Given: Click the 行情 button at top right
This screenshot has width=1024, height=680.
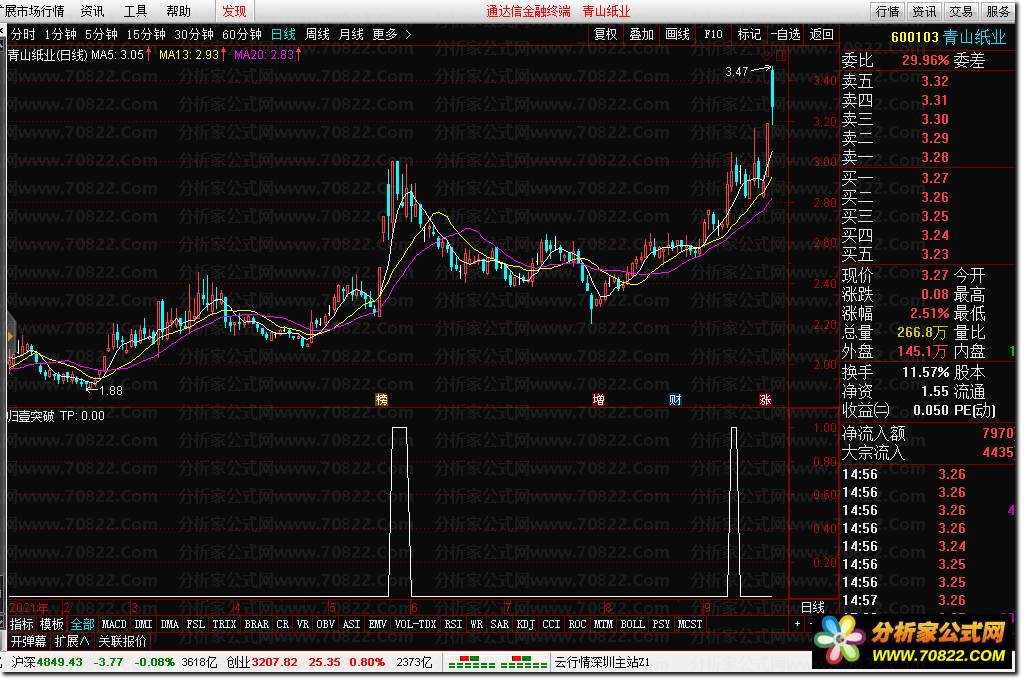Looking at the screenshot, I should click(888, 12).
